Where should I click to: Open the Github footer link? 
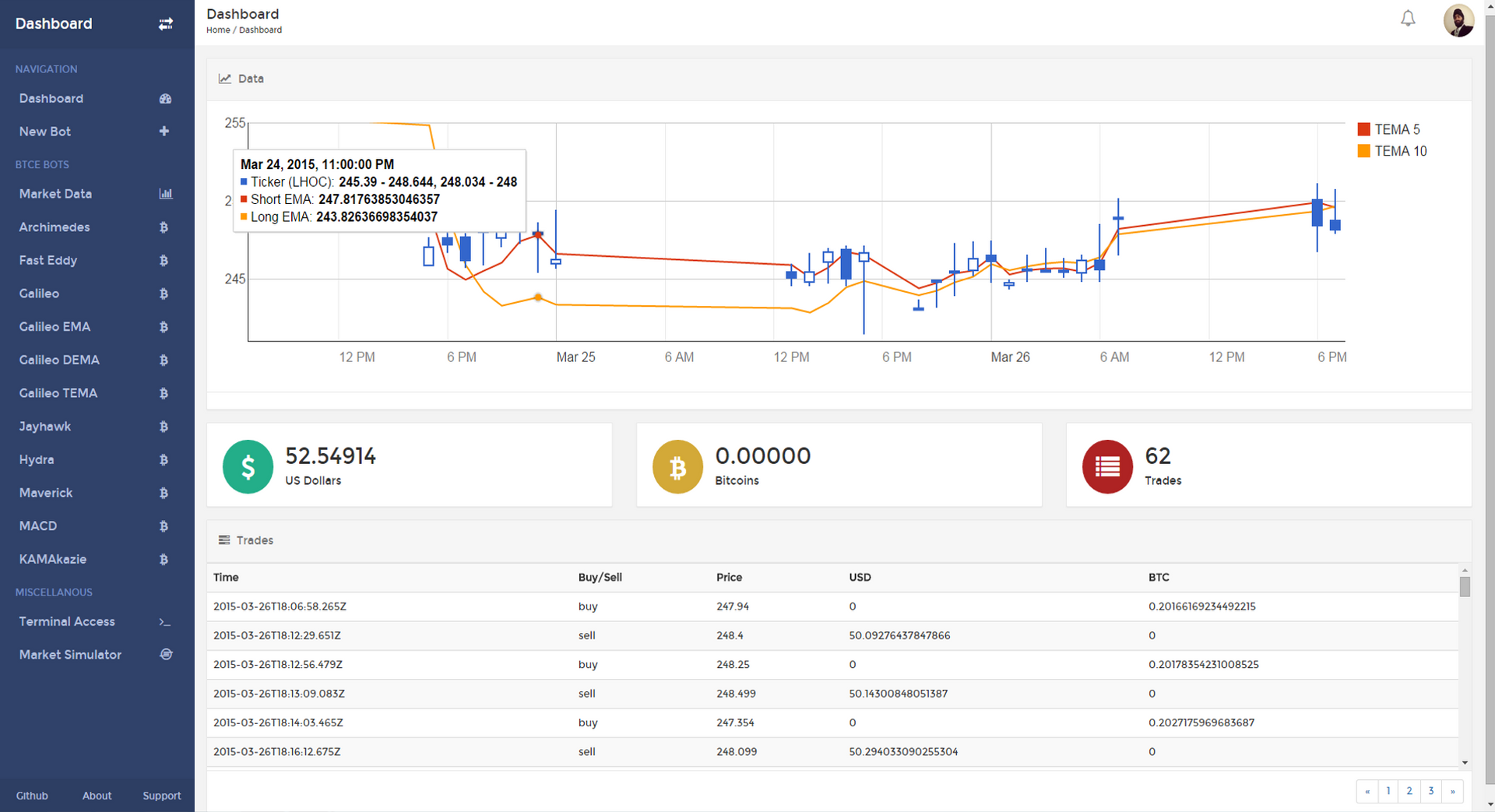coord(32,796)
